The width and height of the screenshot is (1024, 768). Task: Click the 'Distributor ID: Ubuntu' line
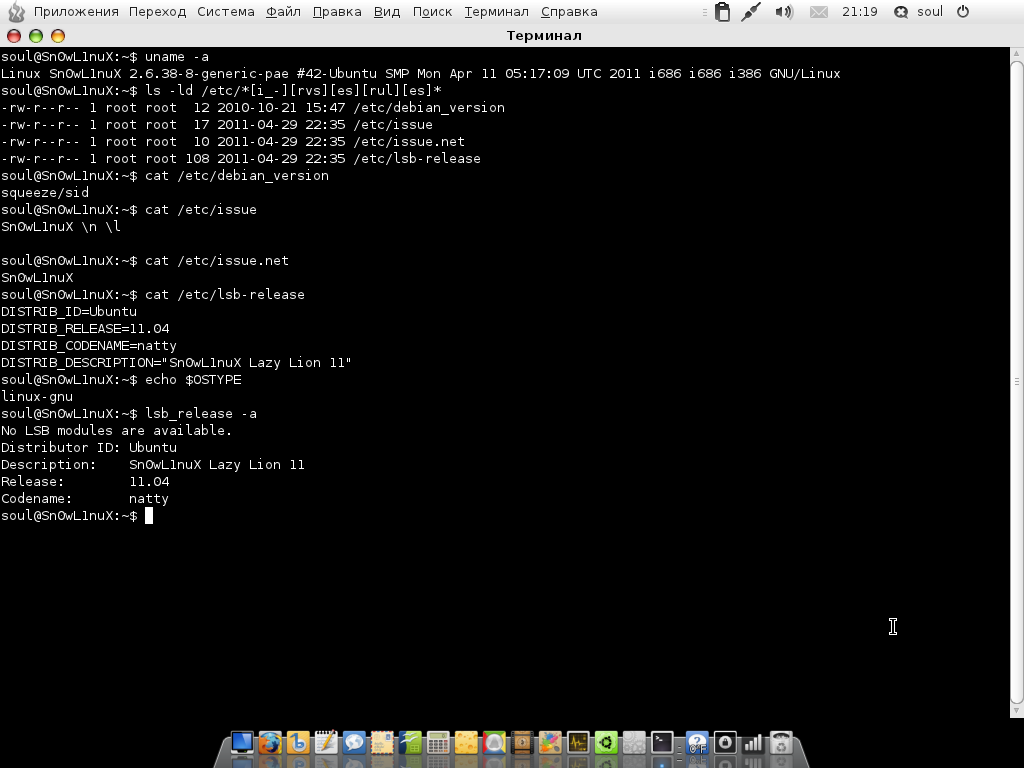(x=89, y=447)
